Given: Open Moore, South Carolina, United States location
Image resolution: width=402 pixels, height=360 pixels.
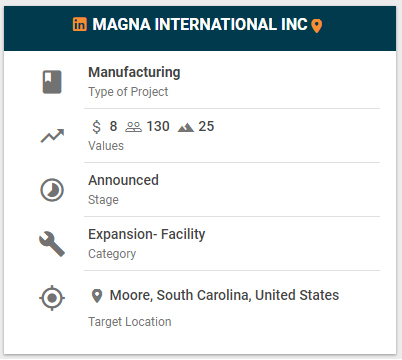Looking at the screenshot, I should [224, 295].
